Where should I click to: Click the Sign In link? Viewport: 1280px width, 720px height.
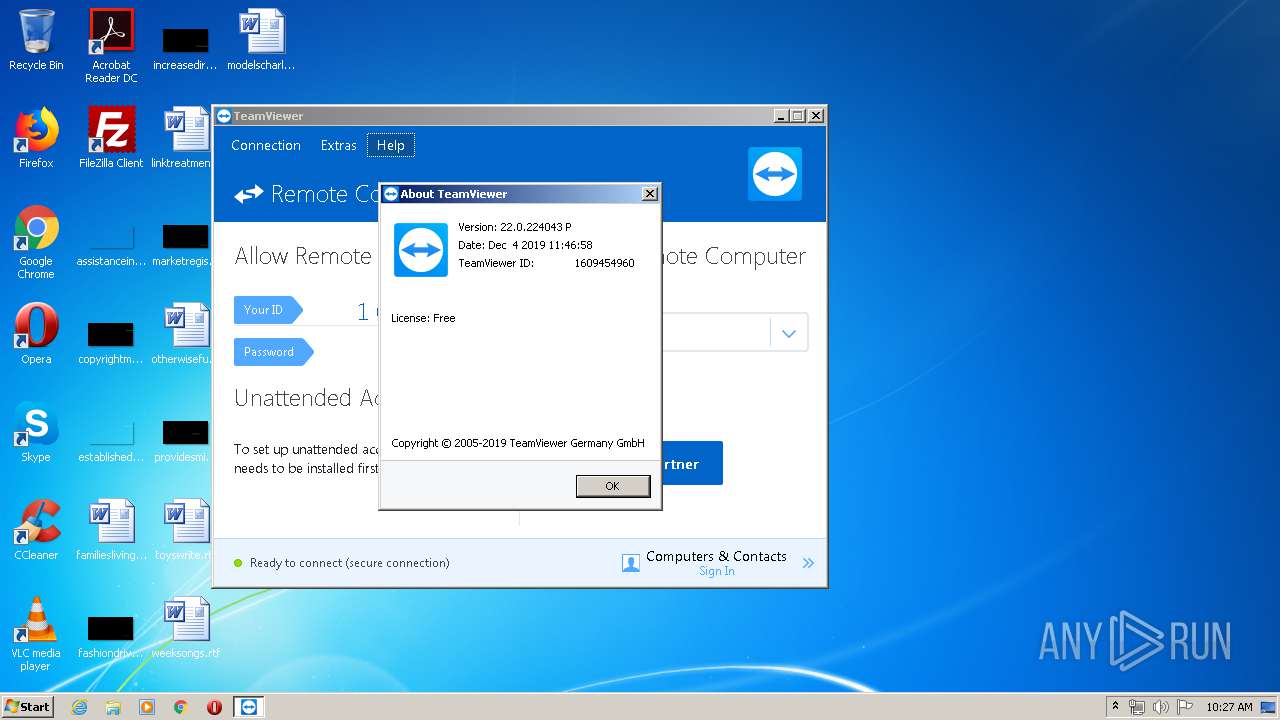pyautogui.click(x=717, y=571)
